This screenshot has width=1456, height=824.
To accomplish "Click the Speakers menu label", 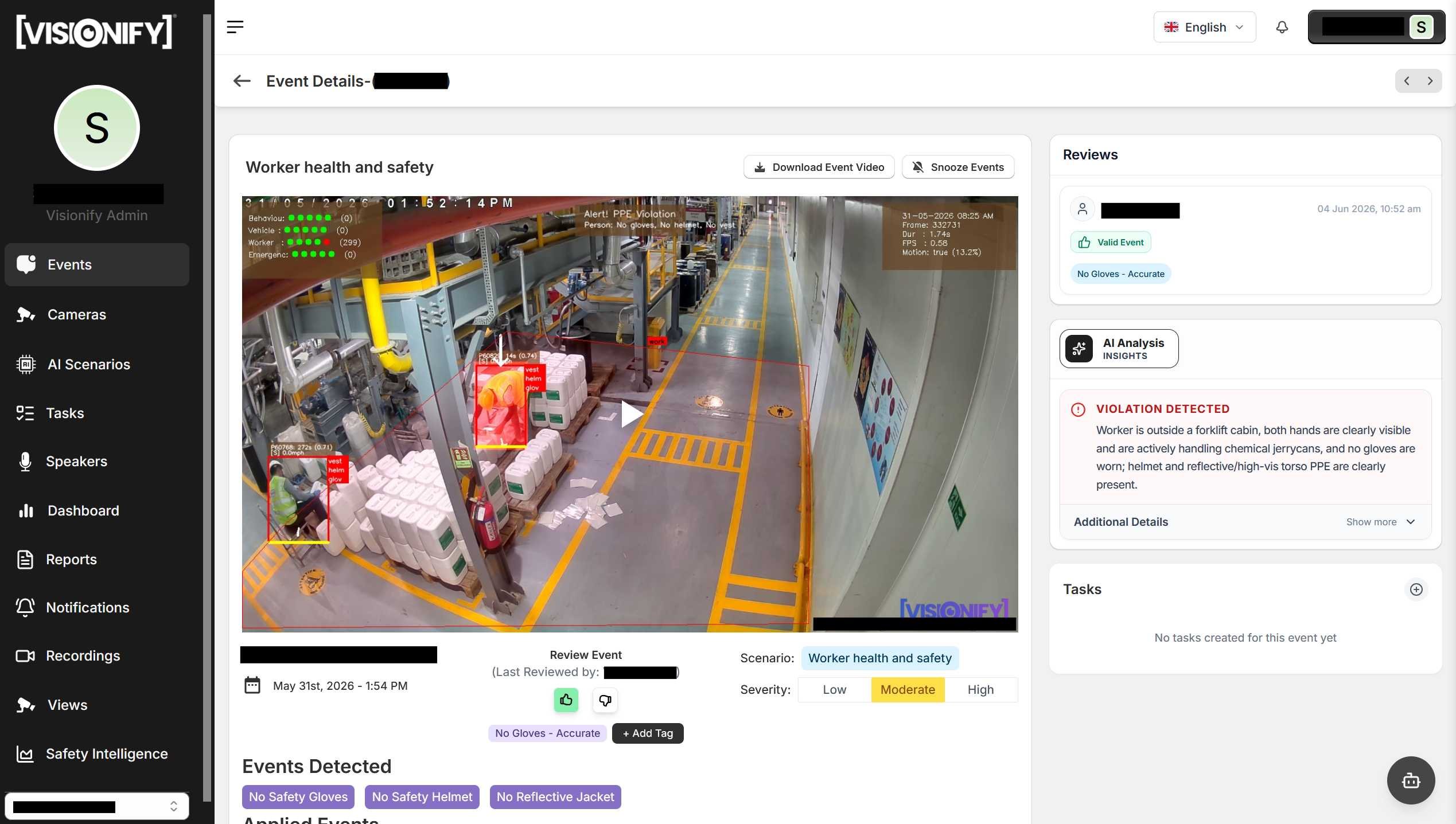I will [77, 461].
